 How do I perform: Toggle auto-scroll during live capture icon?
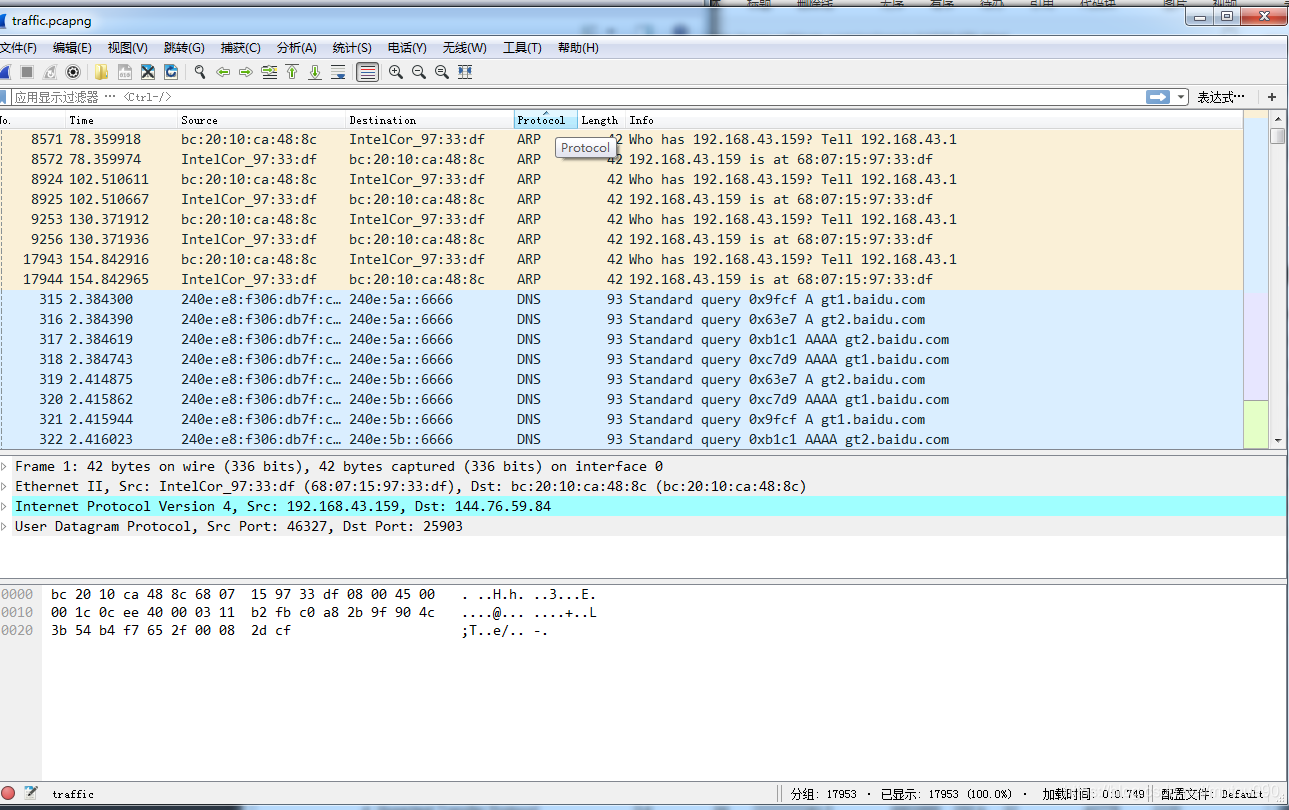coord(338,72)
